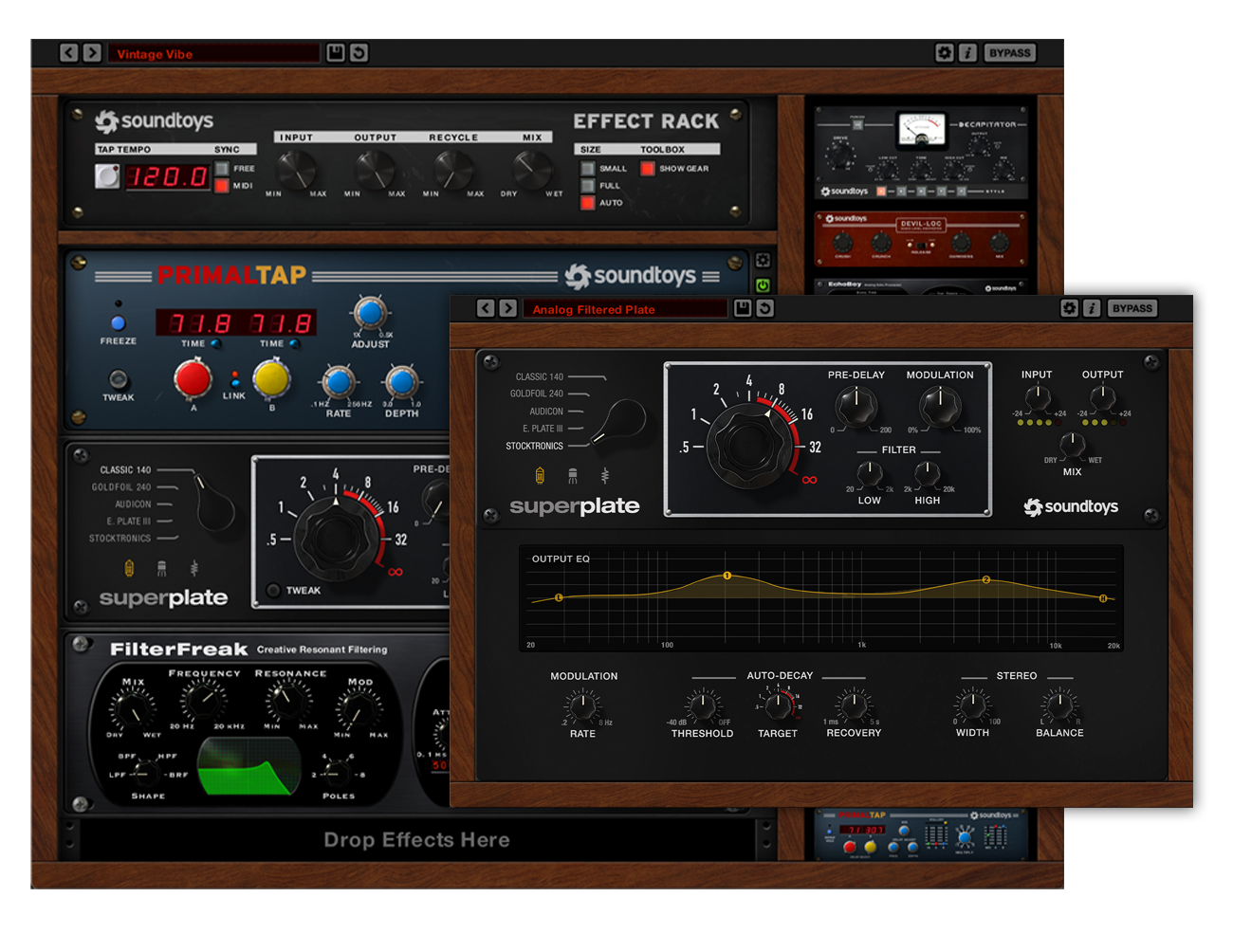
Task: Click the PrimalTap DEPTH knob
Action: point(401,382)
